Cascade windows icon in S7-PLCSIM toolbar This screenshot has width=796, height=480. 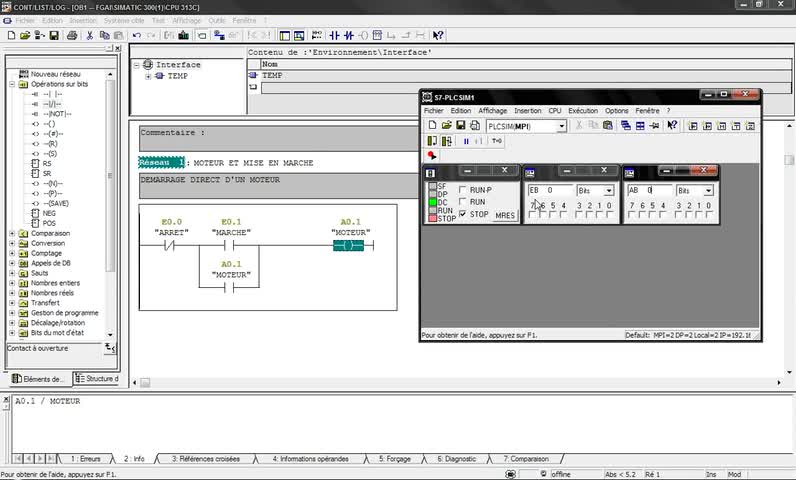[x=626, y=125]
